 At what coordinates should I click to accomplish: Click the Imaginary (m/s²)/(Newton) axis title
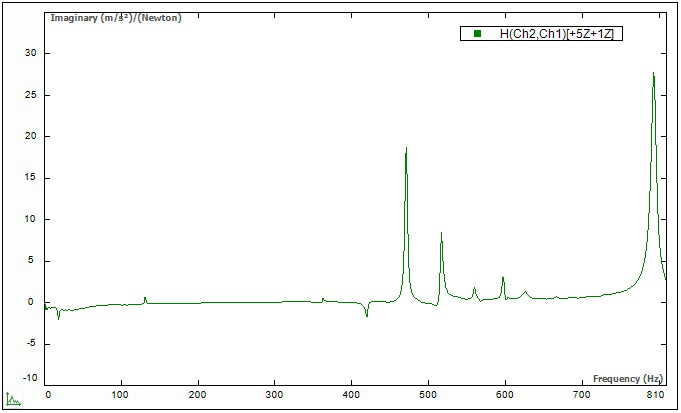100,18
